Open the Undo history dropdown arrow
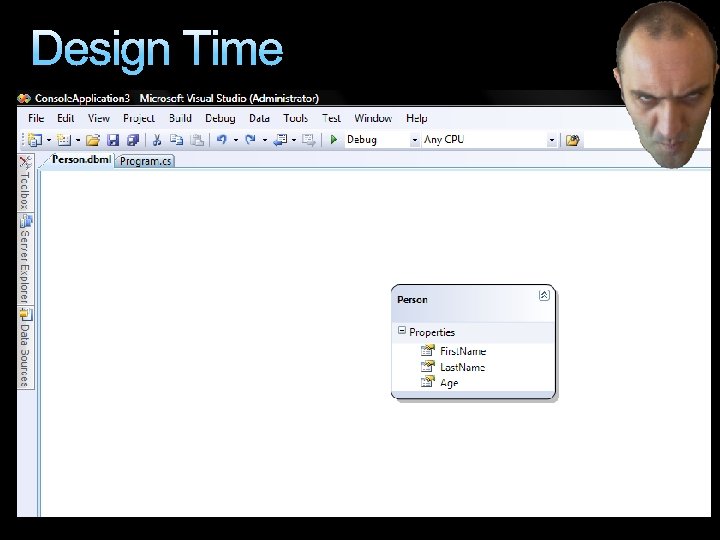Viewport: 720px width, 540px height. (236, 140)
